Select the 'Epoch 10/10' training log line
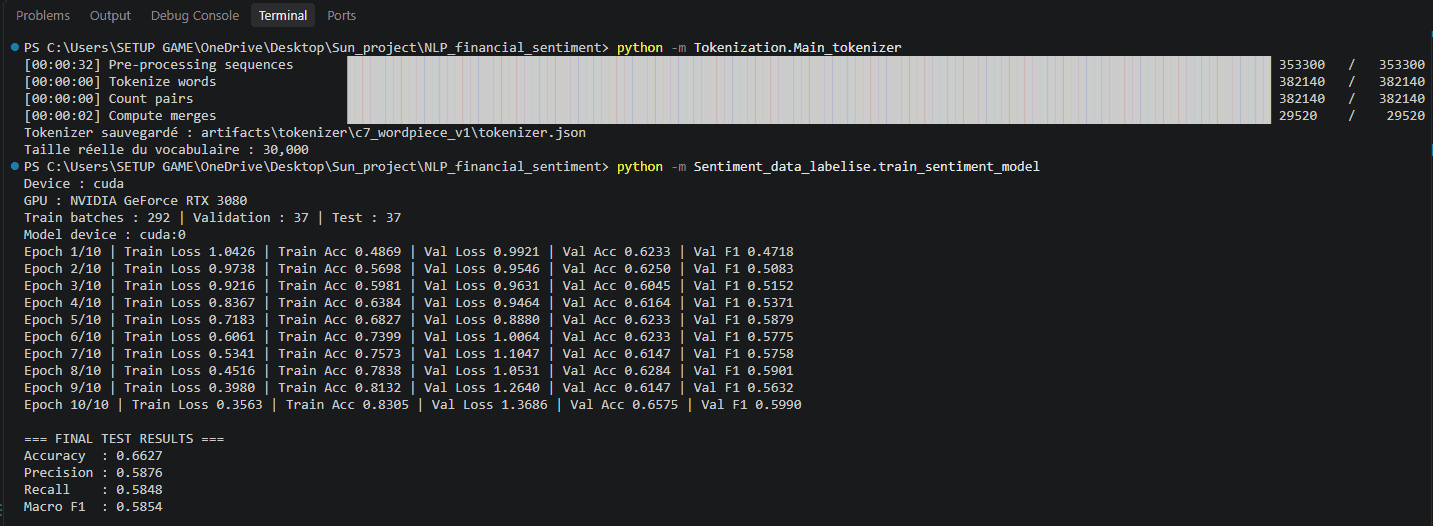This screenshot has height=526, width=1433. click(x=413, y=404)
